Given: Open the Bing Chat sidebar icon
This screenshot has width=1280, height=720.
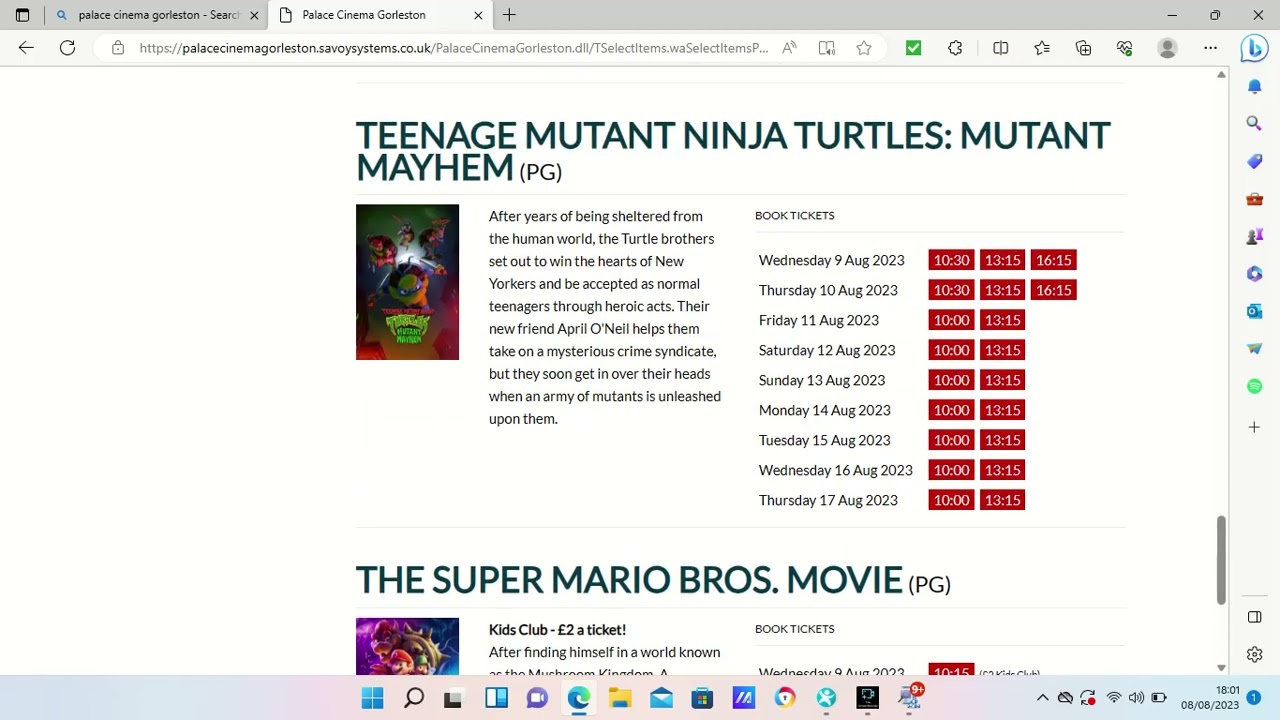Looking at the screenshot, I should [x=1254, y=48].
